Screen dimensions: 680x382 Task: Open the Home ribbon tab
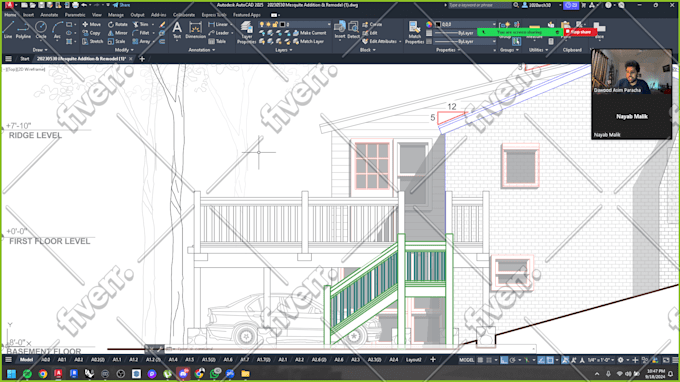click(10, 15)
